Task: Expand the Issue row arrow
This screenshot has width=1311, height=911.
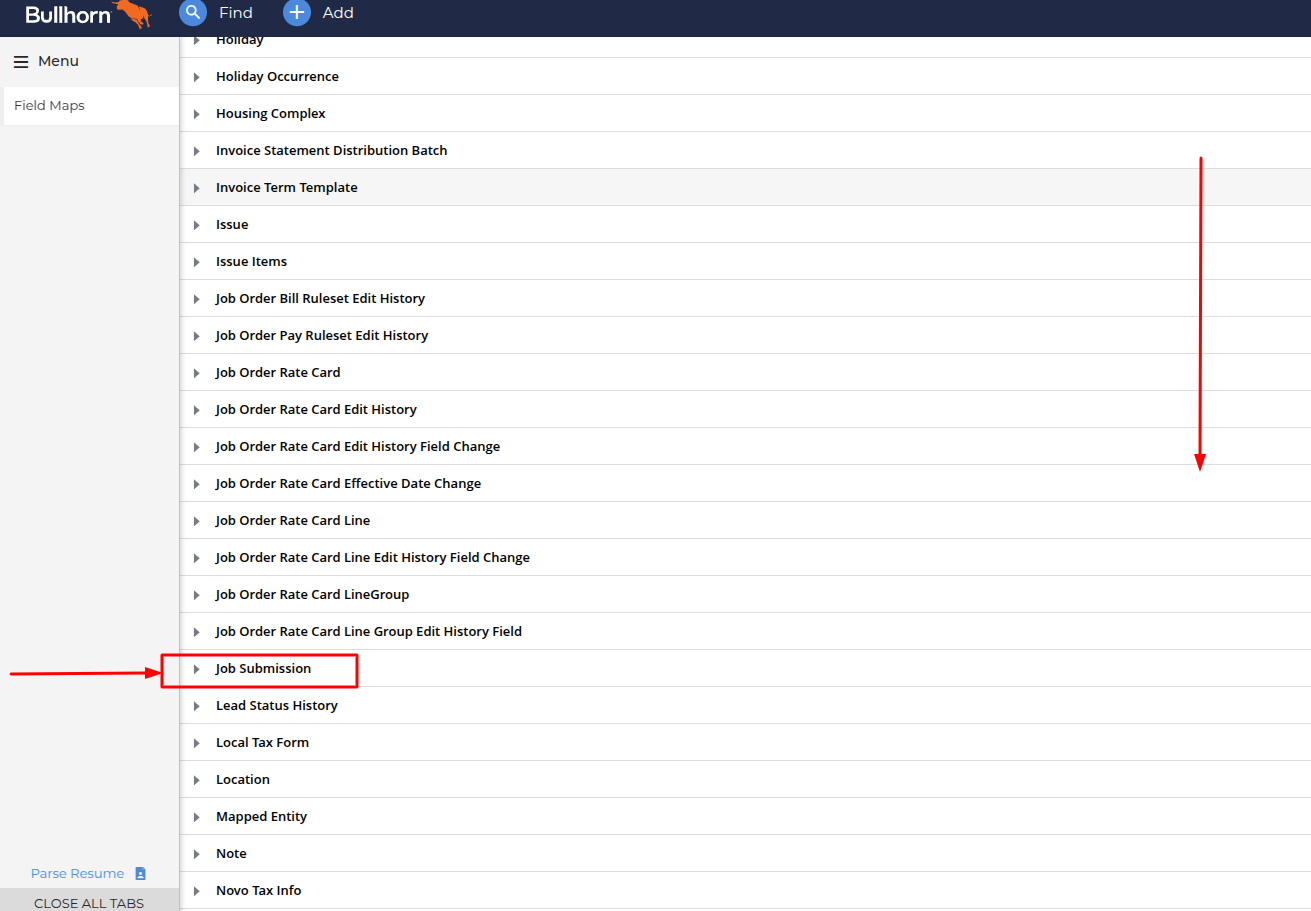Action: 197,225
